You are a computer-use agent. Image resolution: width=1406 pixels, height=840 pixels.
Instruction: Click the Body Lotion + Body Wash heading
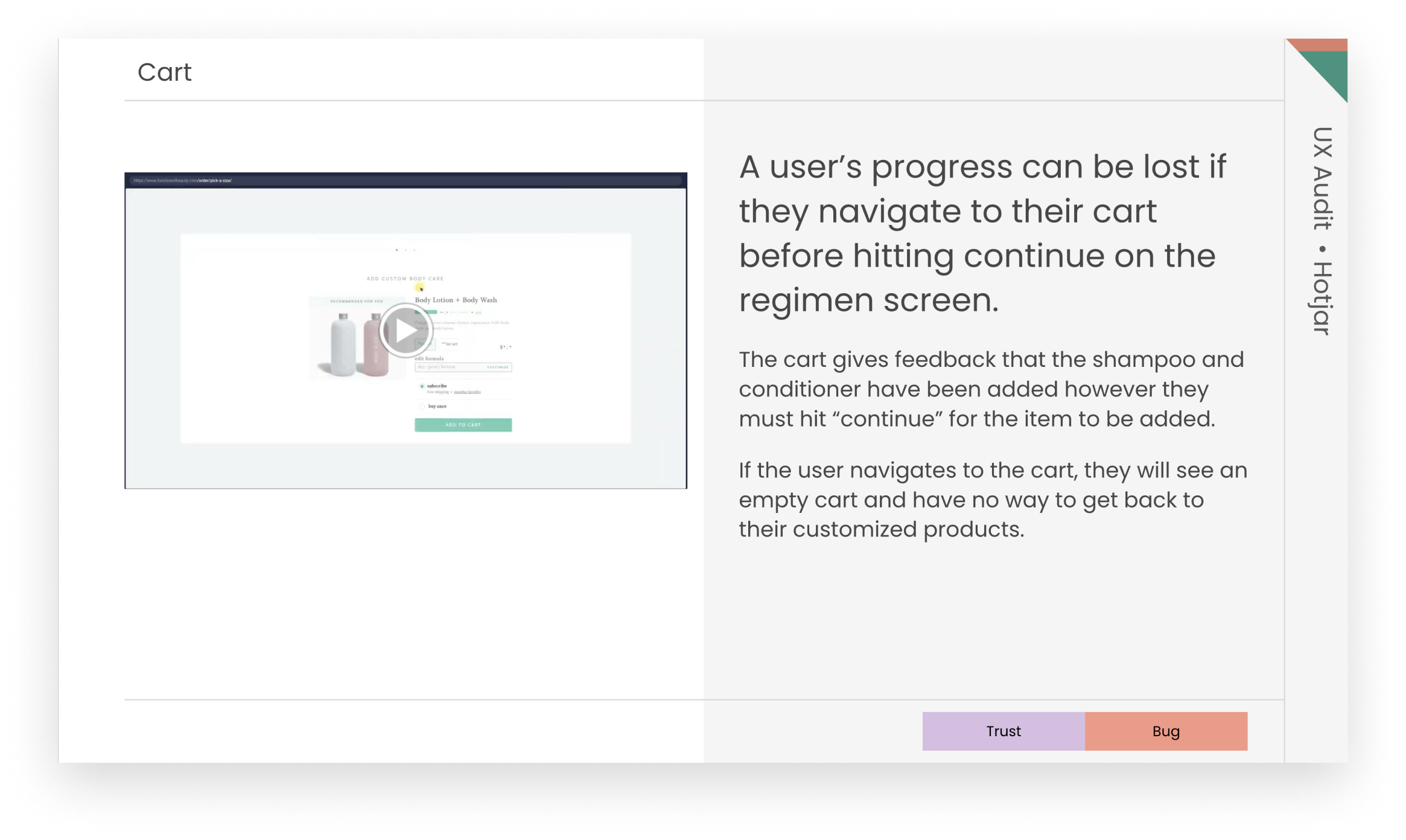point(456,300)
